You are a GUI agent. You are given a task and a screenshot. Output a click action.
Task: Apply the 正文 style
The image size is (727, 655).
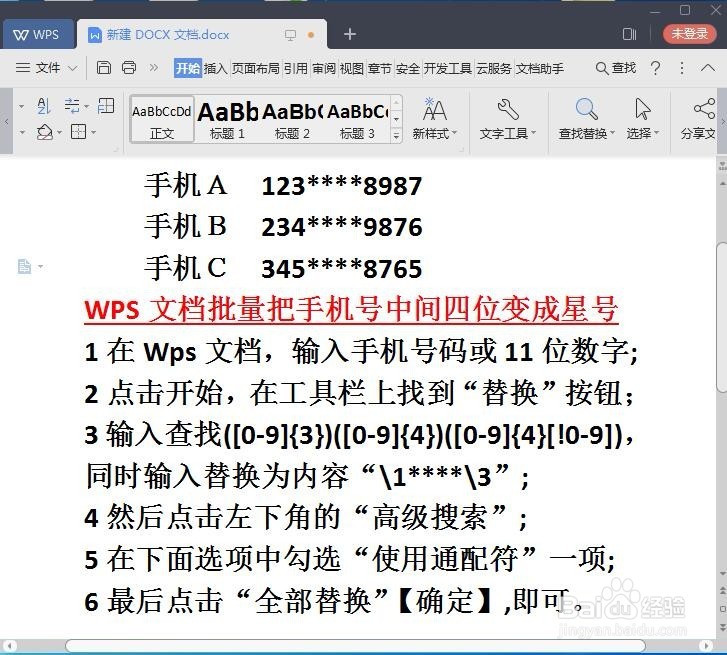click(x=162, y=119)
